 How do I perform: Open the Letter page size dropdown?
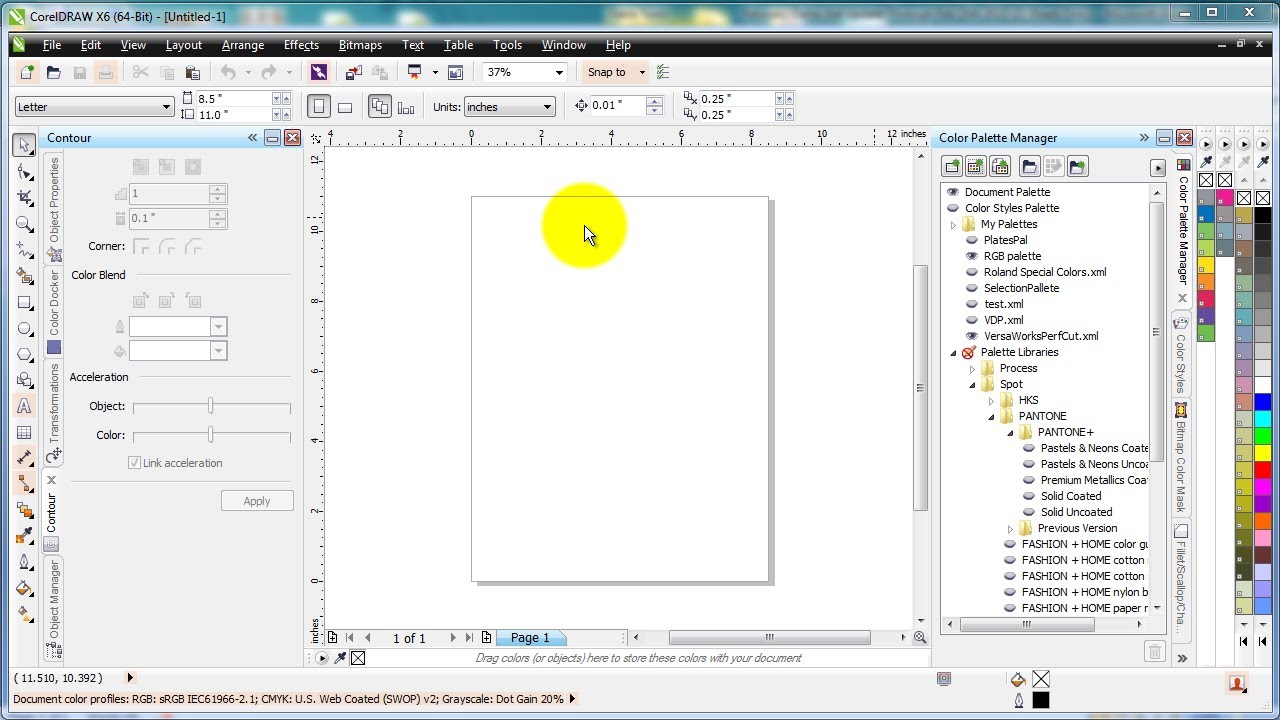(x=166, y=107)
